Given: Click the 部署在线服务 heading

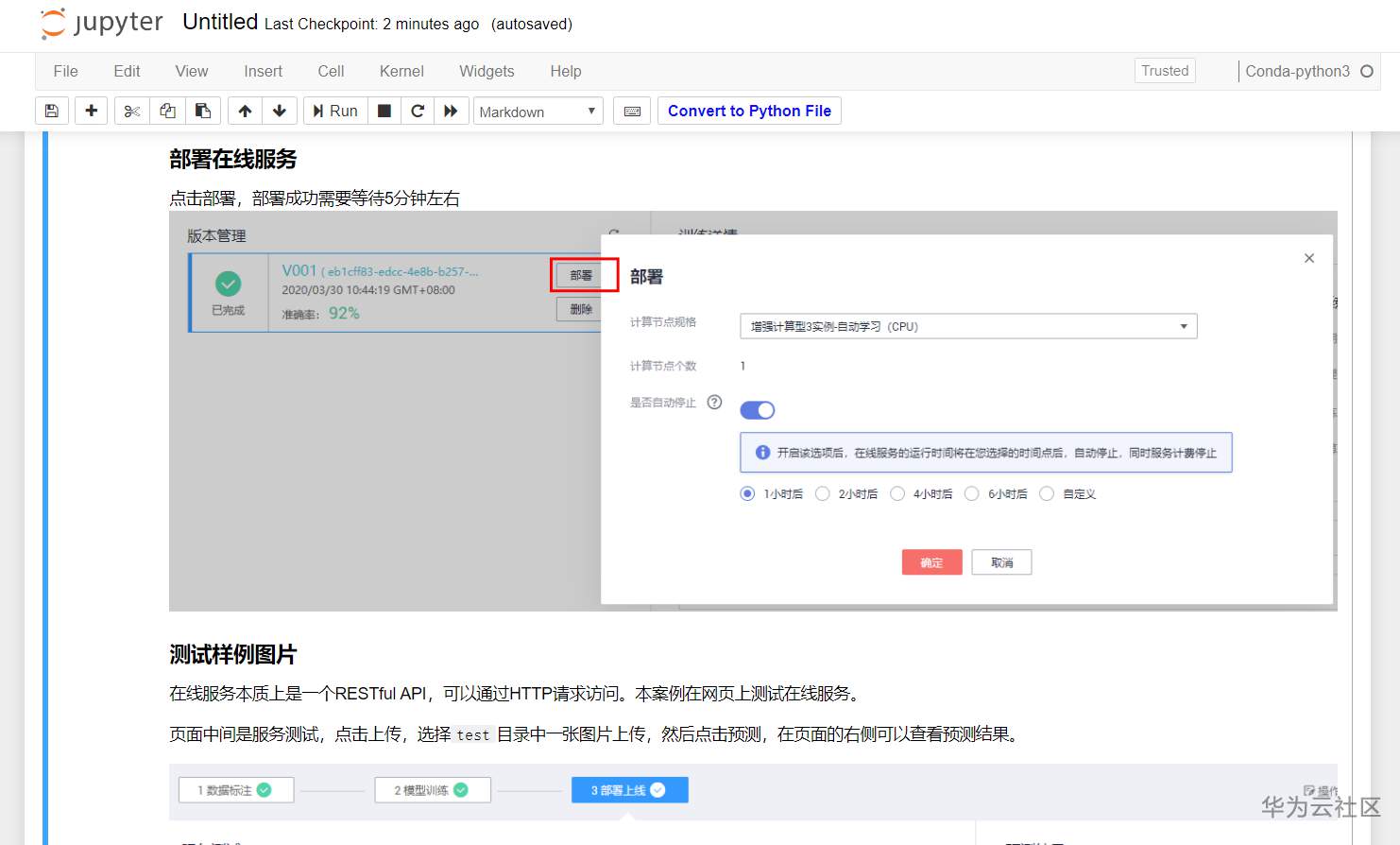Looking at the screenshot, I should (233, 159).
